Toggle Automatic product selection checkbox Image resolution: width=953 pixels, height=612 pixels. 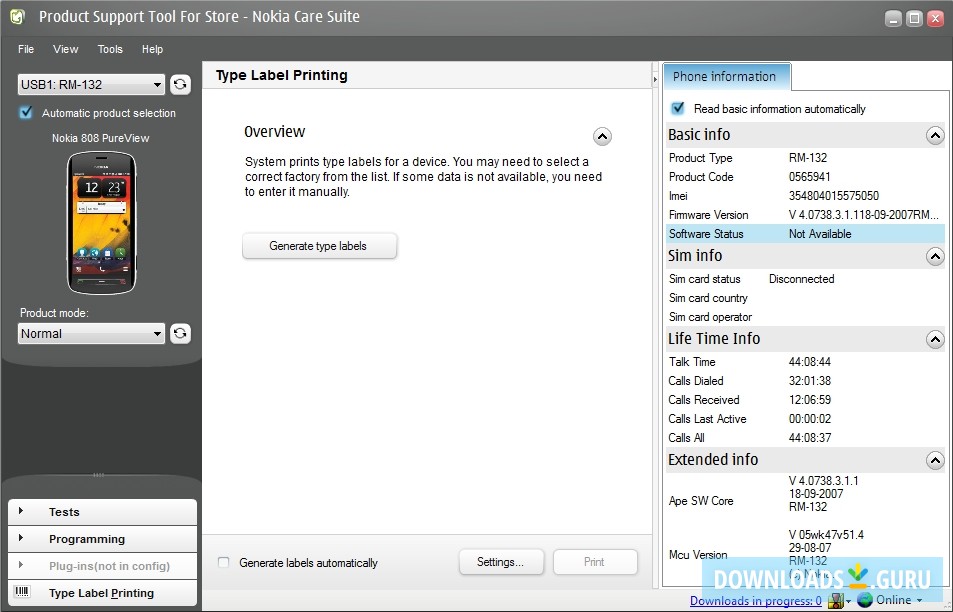click(26, 112)
